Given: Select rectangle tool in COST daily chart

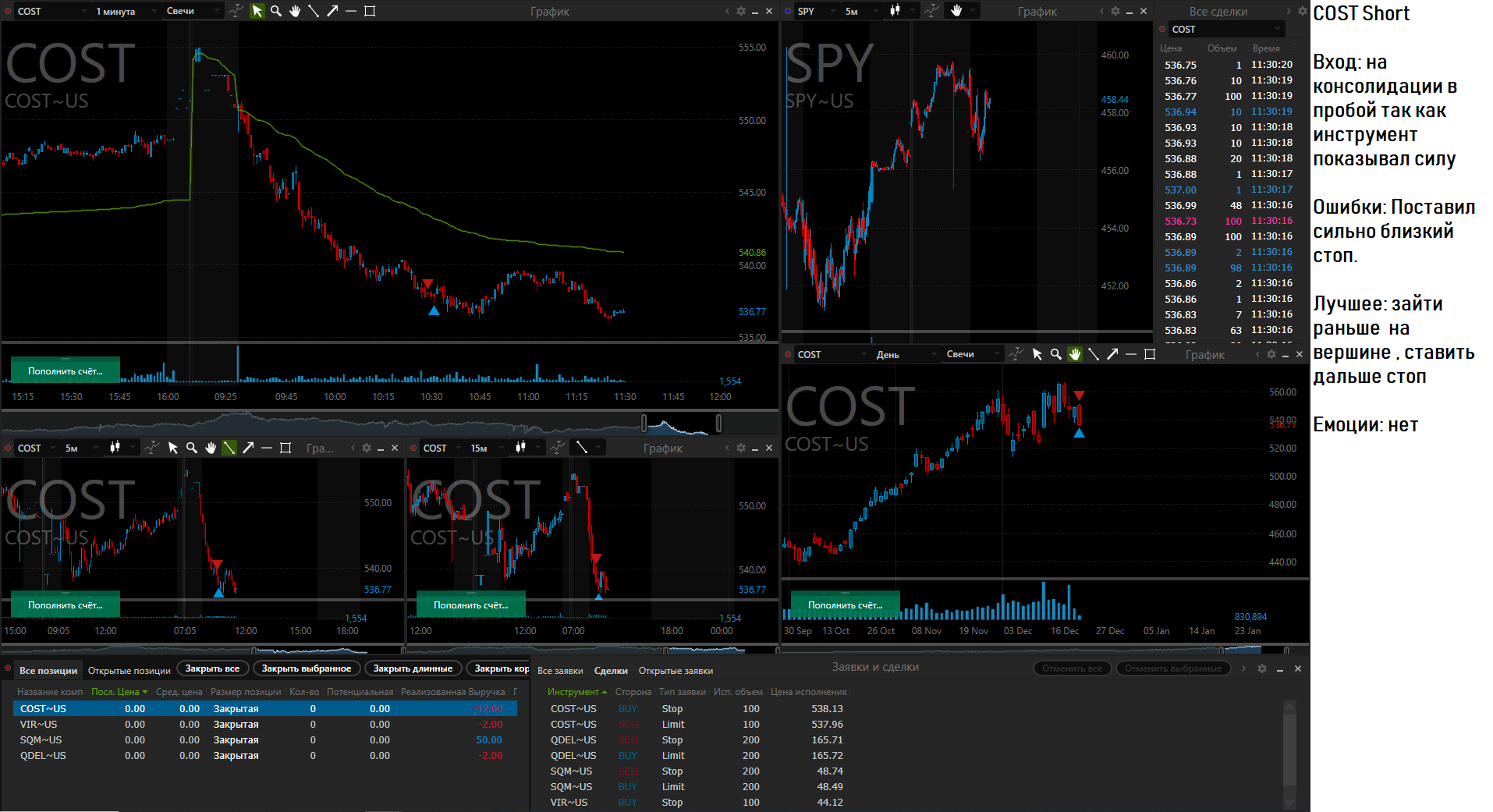Looking at the screenshot, I should coord(1150,354).
